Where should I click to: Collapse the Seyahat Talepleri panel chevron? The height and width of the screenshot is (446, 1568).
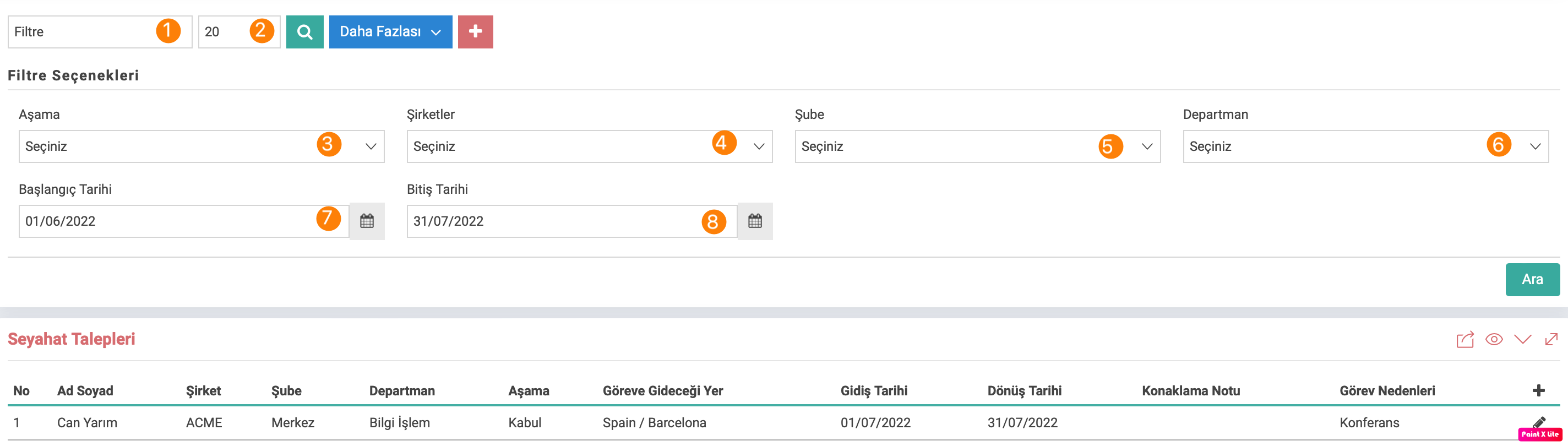[1522, 339]
